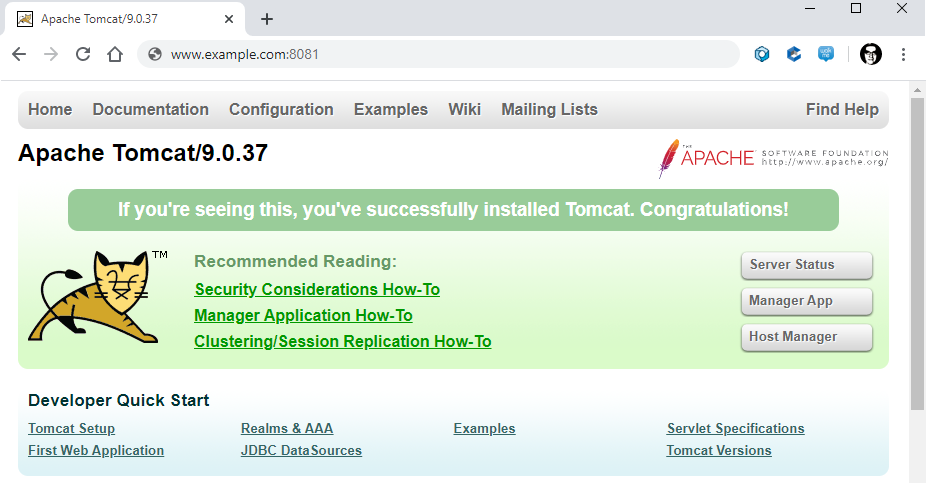Open the Configuration nav item
The image size is (931, 483).
pos(281,109)
